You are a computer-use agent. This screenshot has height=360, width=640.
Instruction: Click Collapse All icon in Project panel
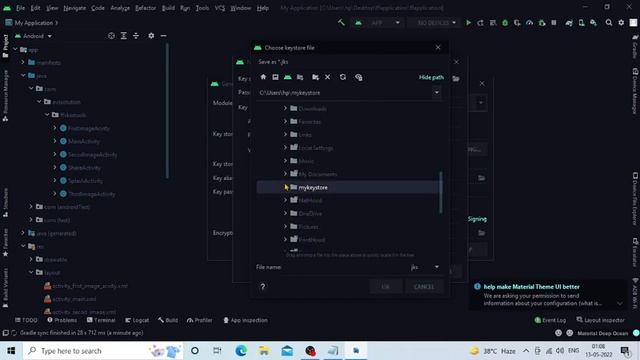click(x=136, y=36)
